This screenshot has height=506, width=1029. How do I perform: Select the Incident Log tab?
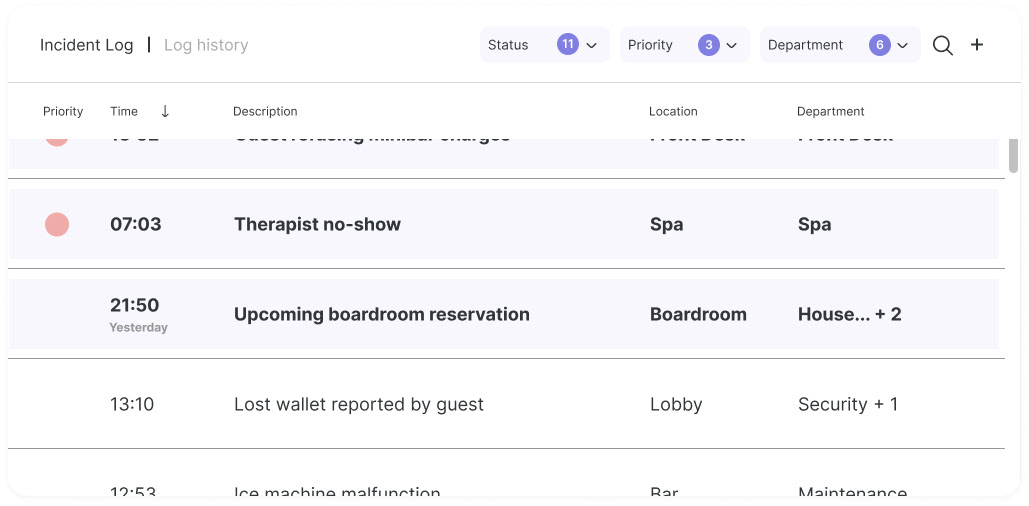(86, 45)
